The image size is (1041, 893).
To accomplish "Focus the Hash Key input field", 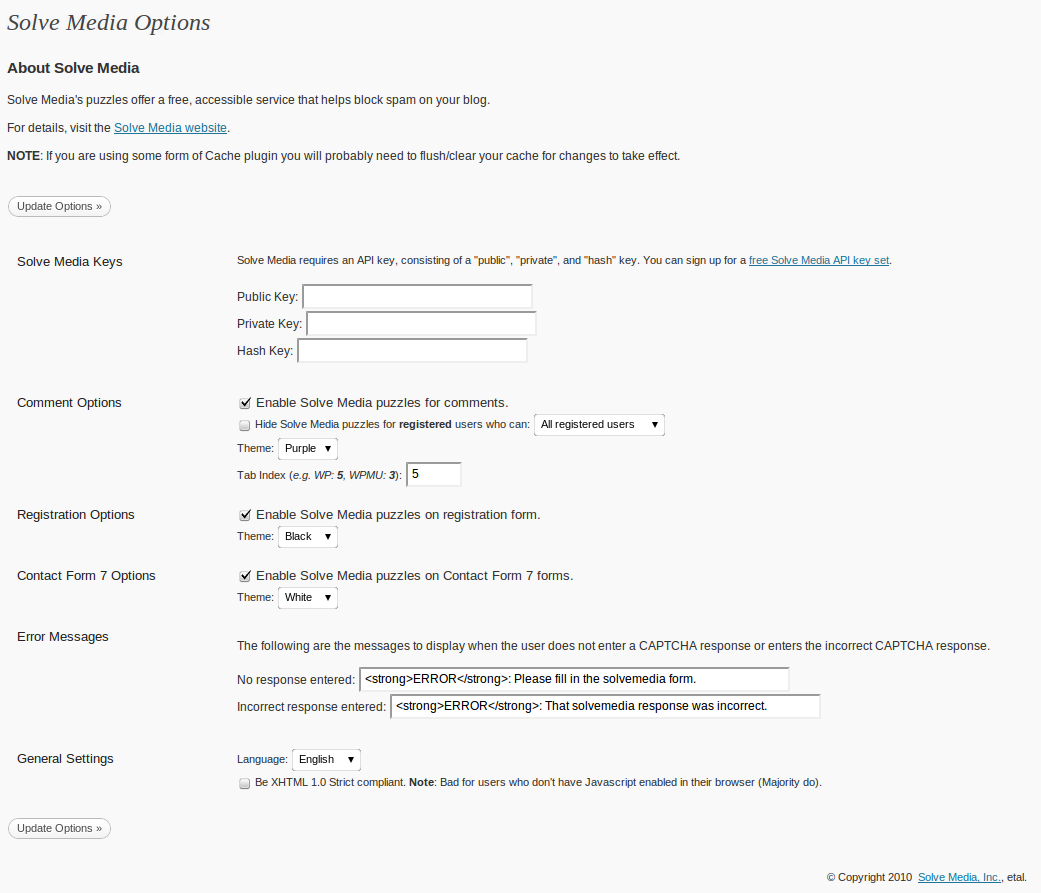I will 412,351.
